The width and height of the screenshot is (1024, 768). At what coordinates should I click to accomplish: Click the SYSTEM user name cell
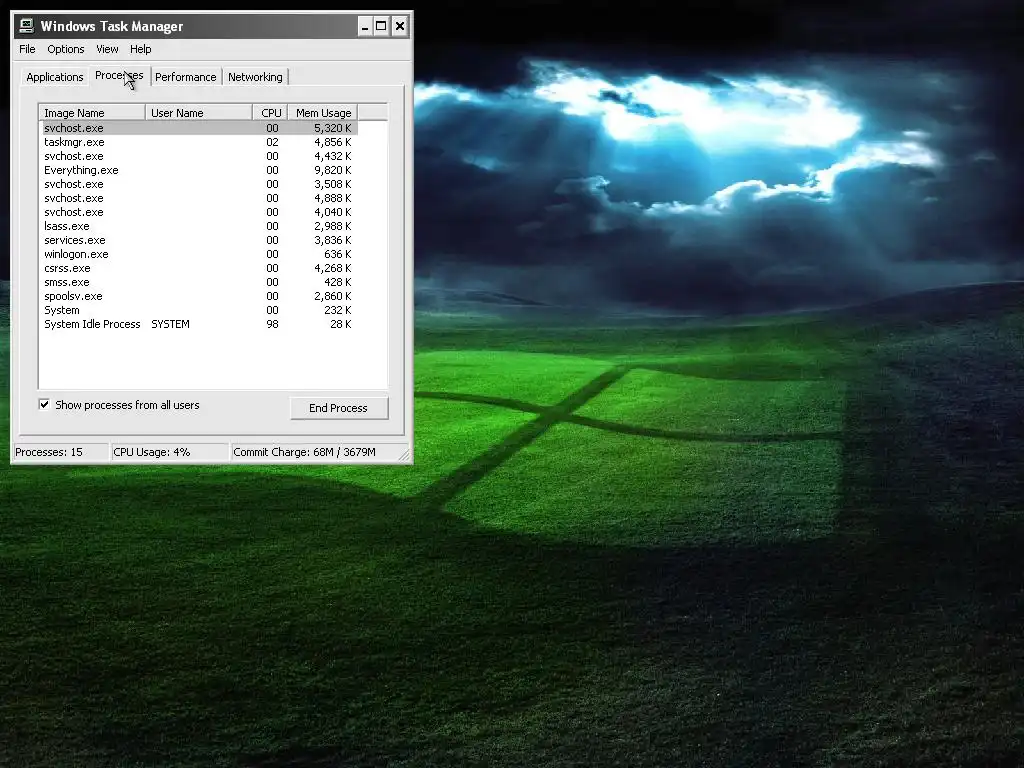pos(170,324)
